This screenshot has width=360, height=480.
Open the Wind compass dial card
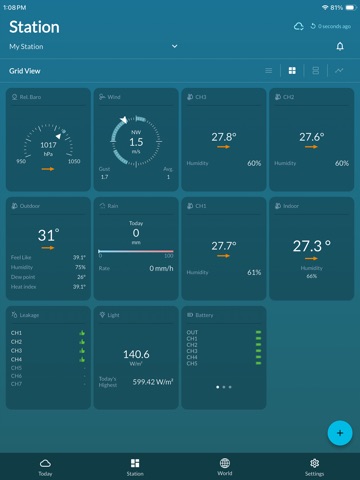[x=136, y=140]
